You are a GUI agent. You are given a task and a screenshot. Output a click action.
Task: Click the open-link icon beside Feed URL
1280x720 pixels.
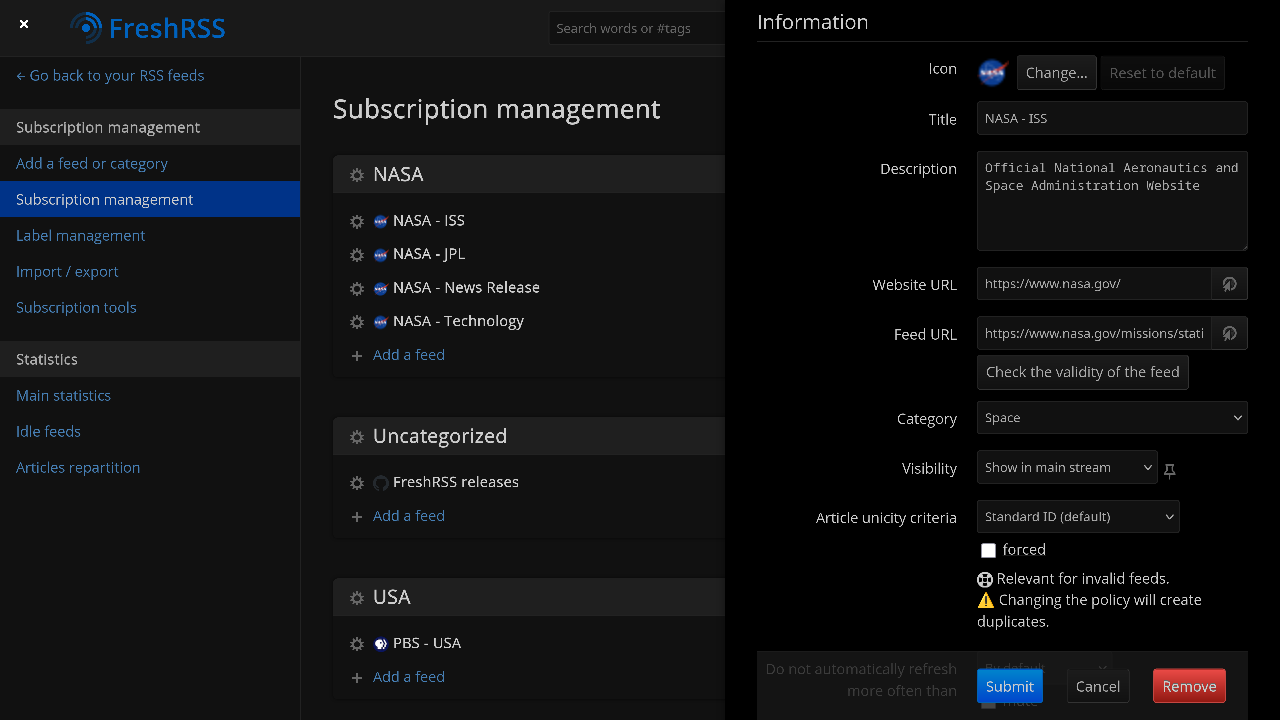pyautogui.click(x=1229, y=333)
